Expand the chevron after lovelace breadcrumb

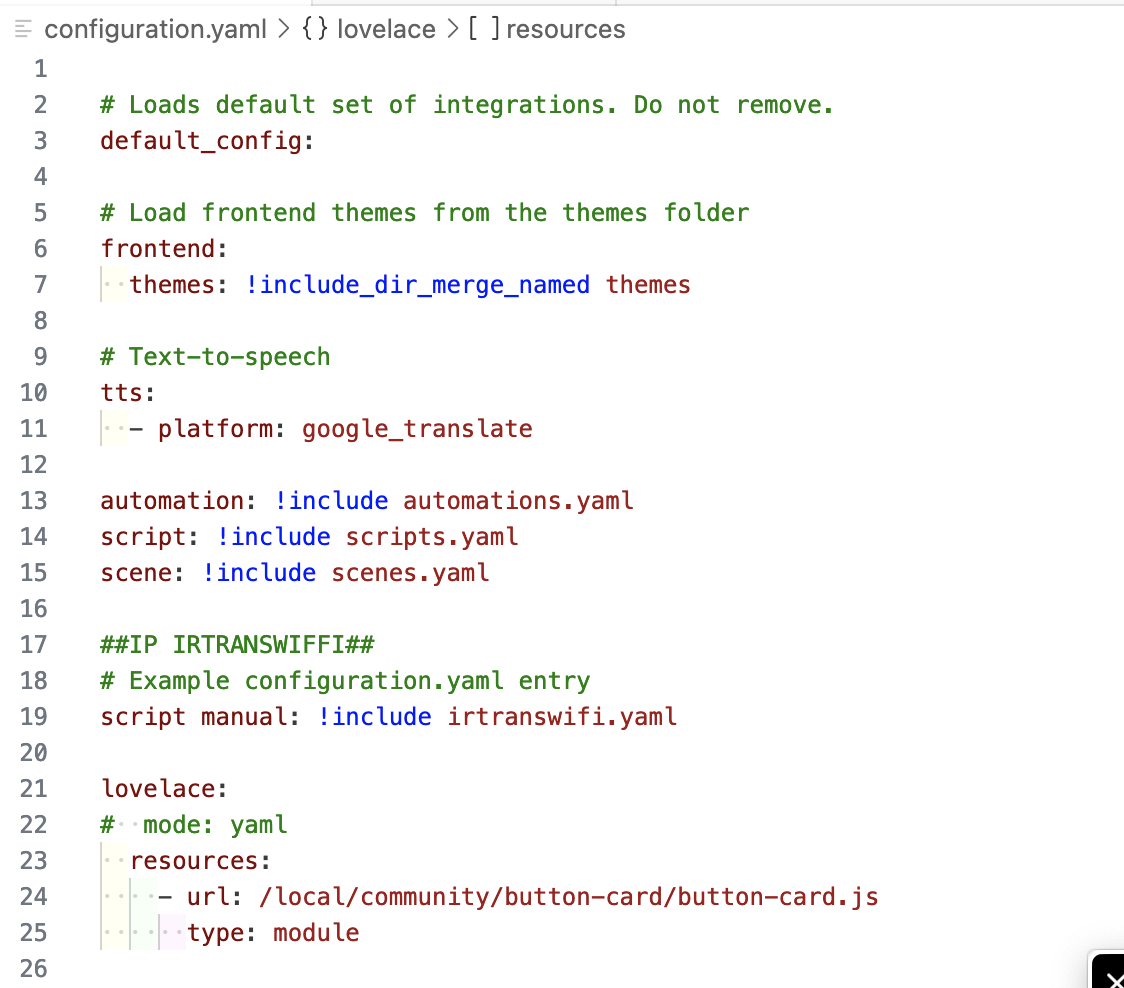[453, 29]
